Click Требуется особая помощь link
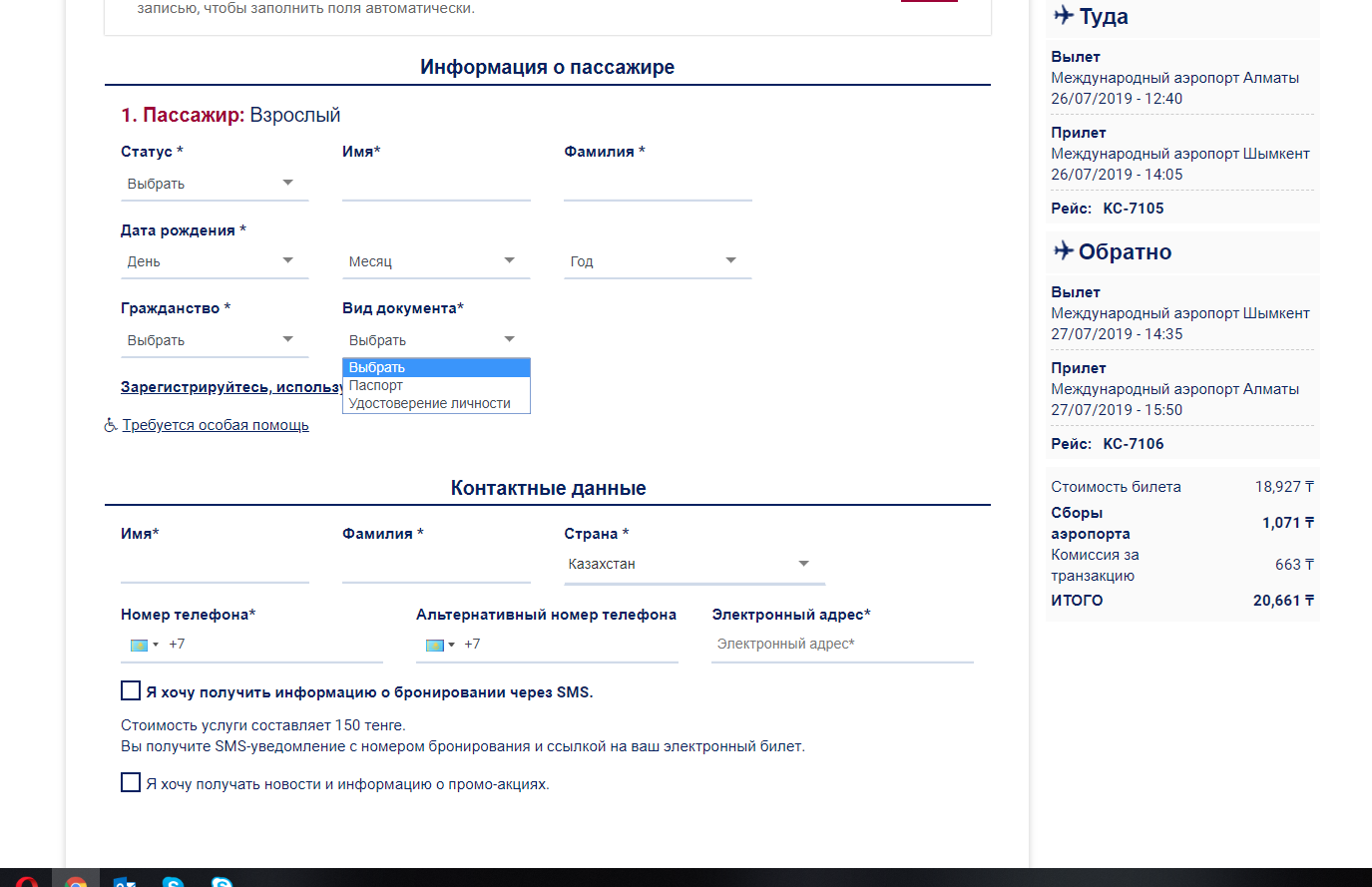 point(216,425)
